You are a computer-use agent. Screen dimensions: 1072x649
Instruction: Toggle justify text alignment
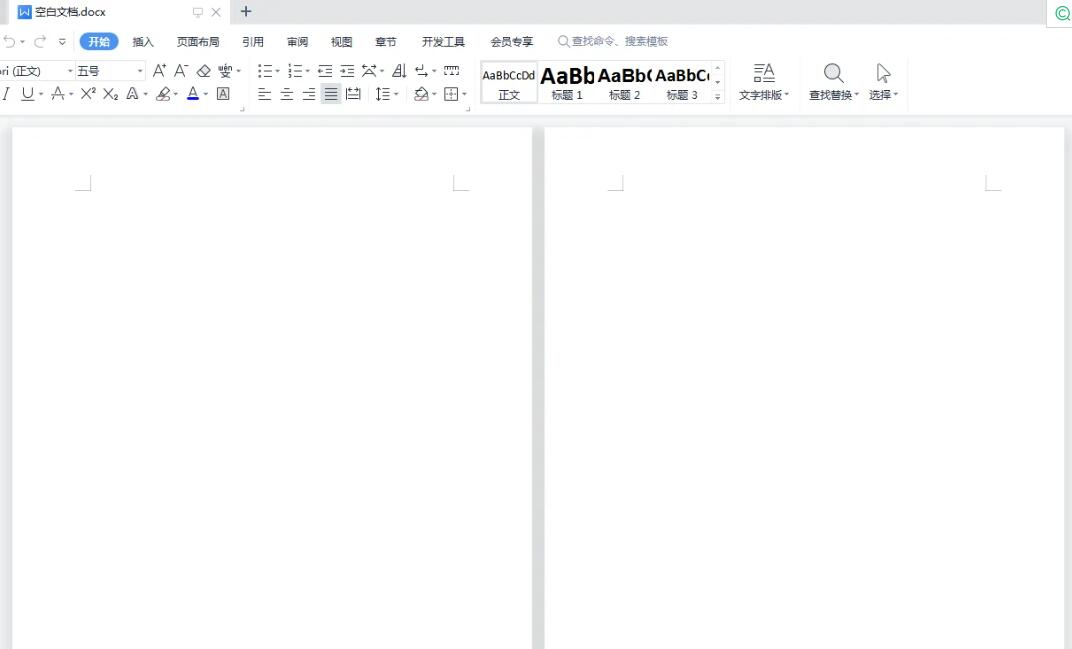[331, 94]
